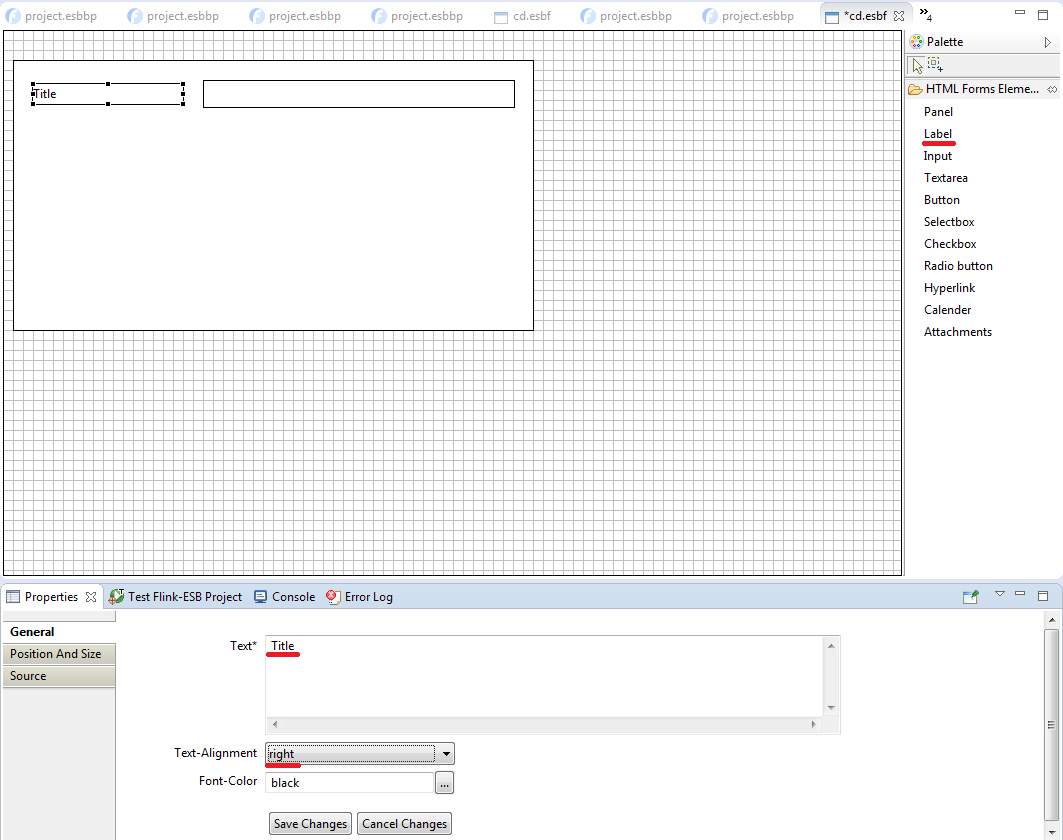Switch to the Position And Size section

click(56, 654)
